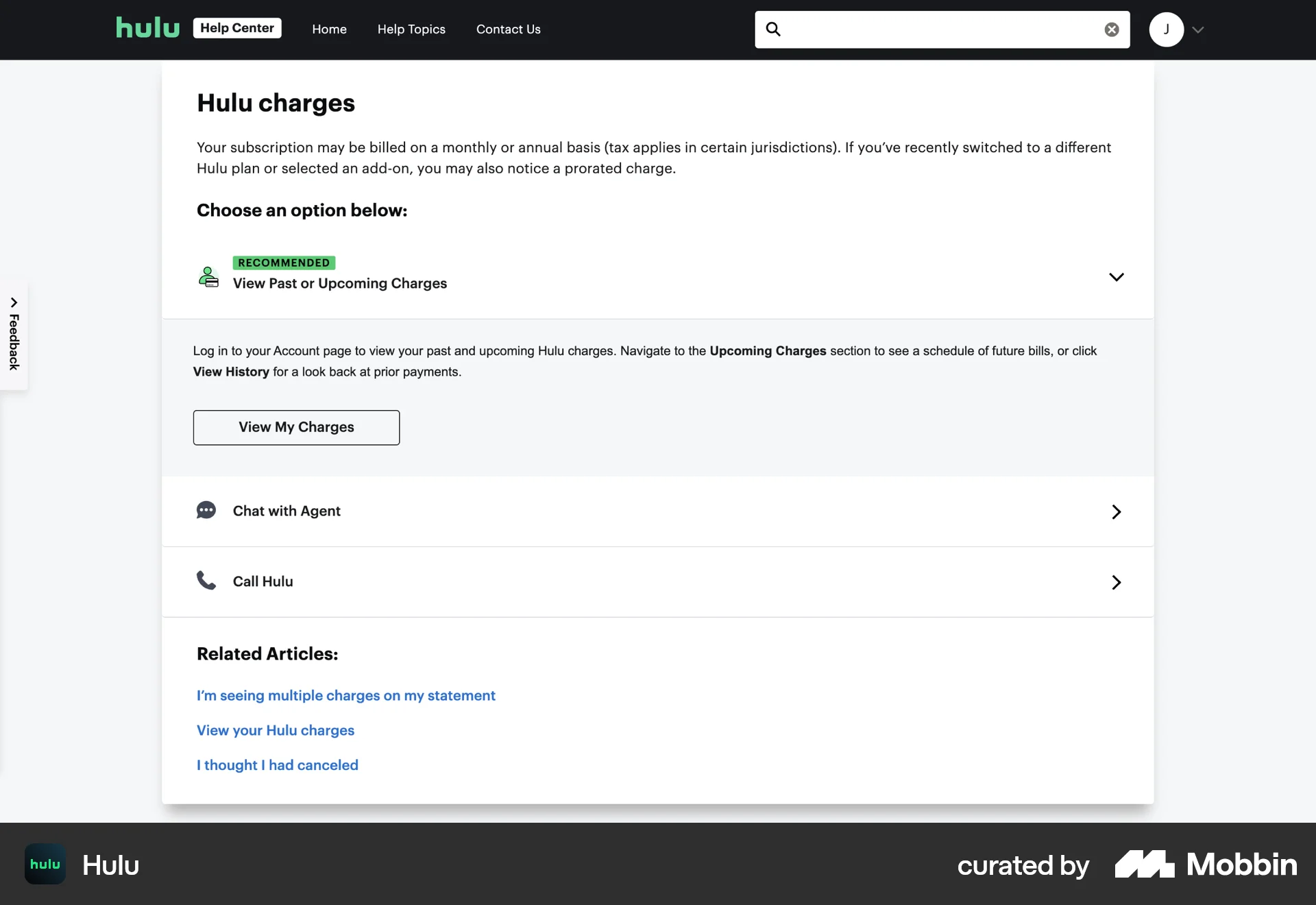Open multiple charges on statement article
The image size is (1316, 905).
(x=345, y=695)
